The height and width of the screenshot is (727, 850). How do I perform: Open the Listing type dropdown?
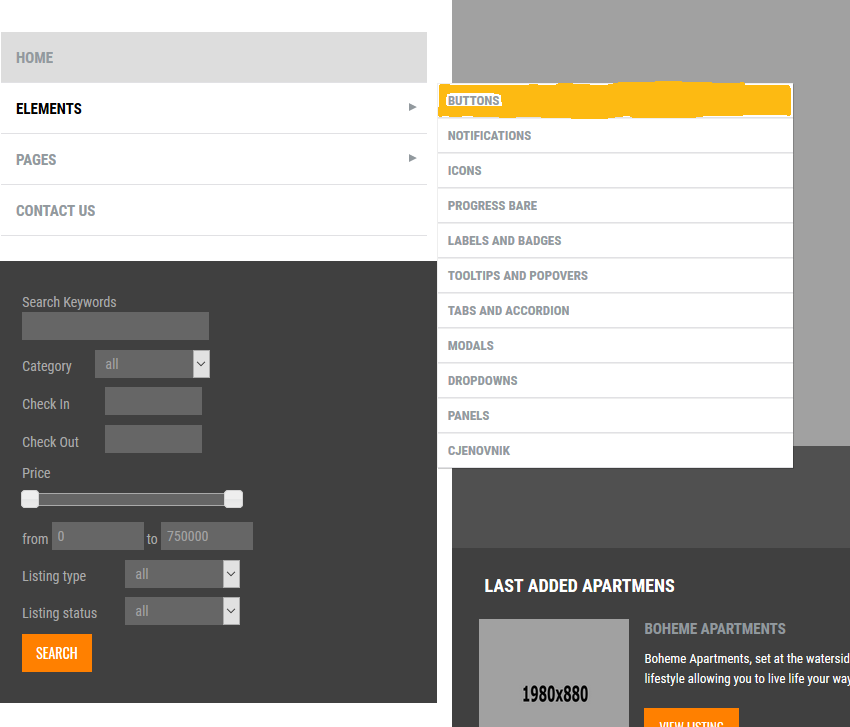(182, 574)
